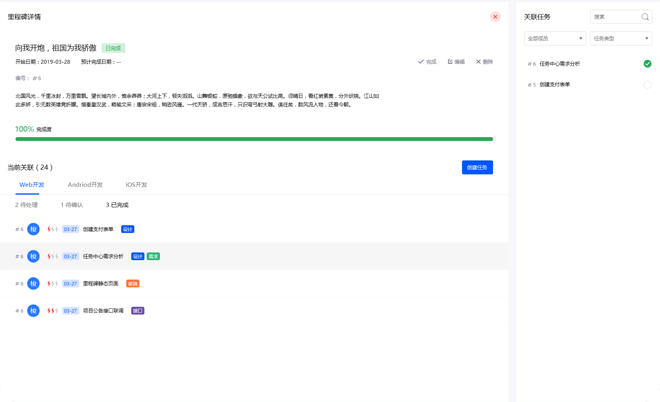Close the milestone details panel
This screenshot has width=660, height=402.
[x=495, y=17]
